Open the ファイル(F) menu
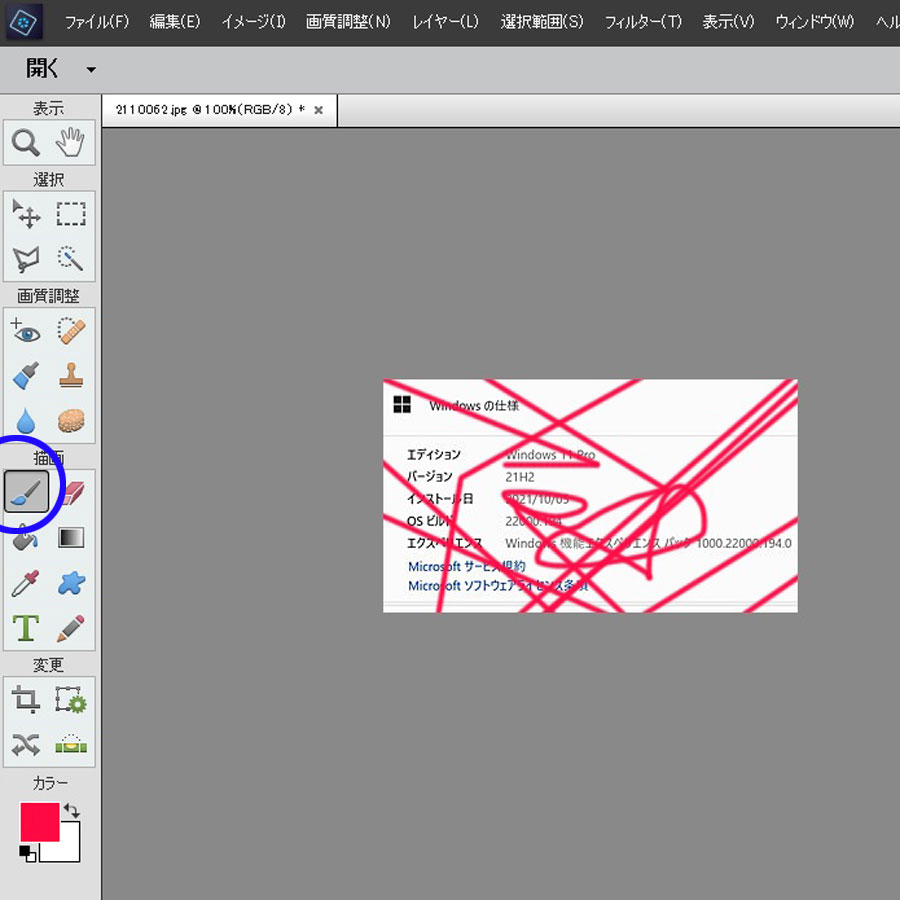 (96, 22)
